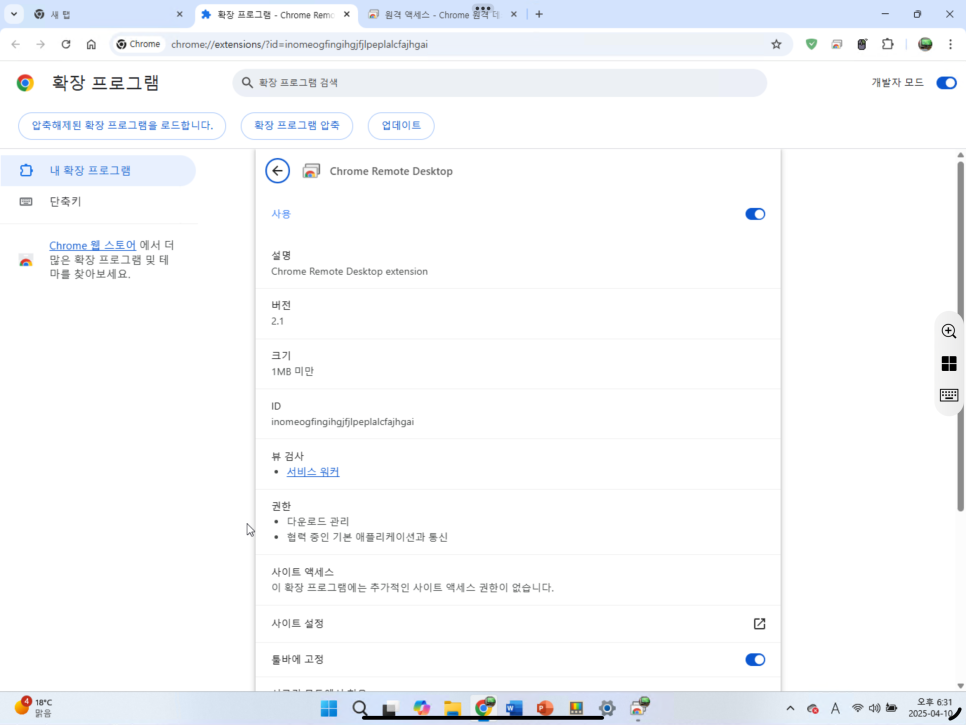Viewport: 966px width, 725px height.
Task: Open the Chrome 웹 스토어 link
Action: point(92,245)
